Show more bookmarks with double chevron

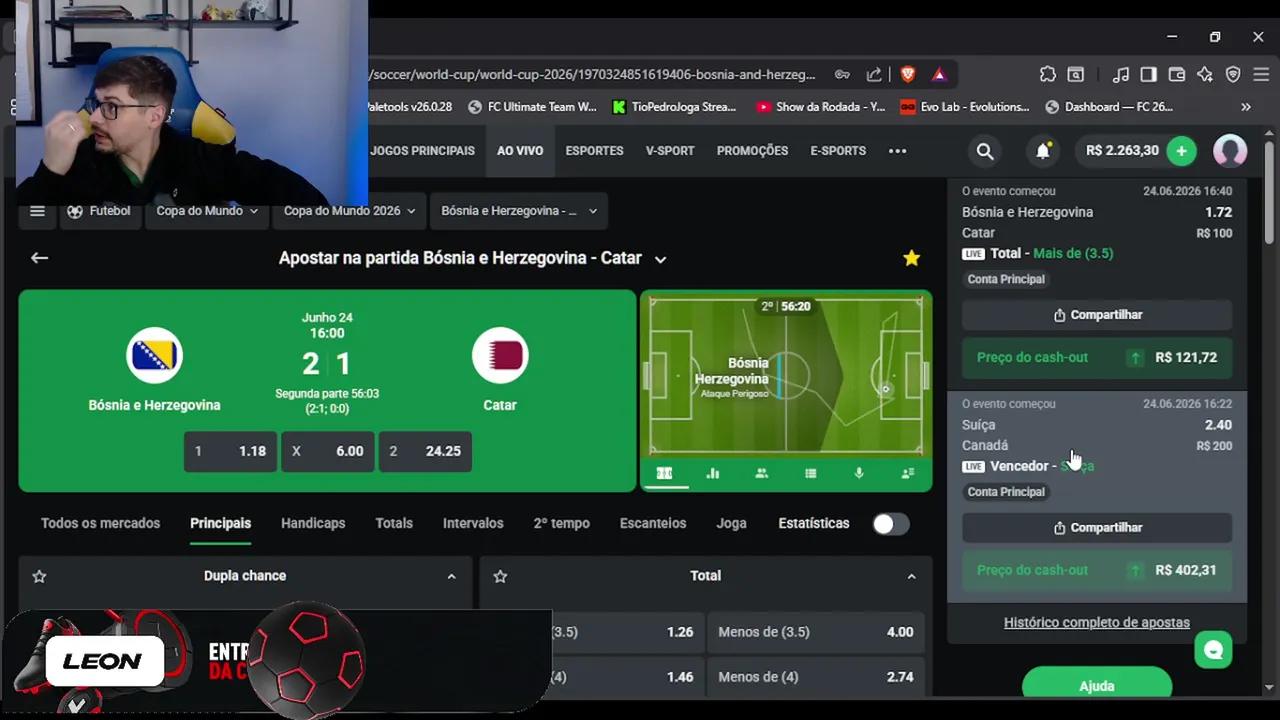coord(1246,107)
